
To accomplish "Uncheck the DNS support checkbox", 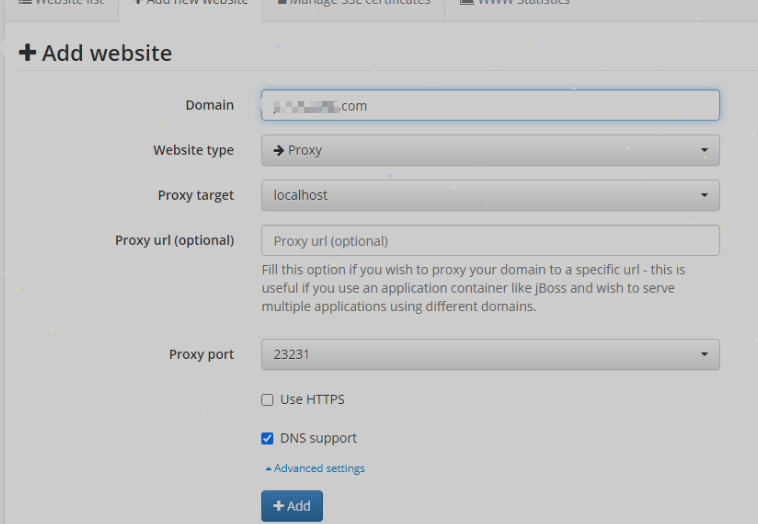I will click(267, 438).
